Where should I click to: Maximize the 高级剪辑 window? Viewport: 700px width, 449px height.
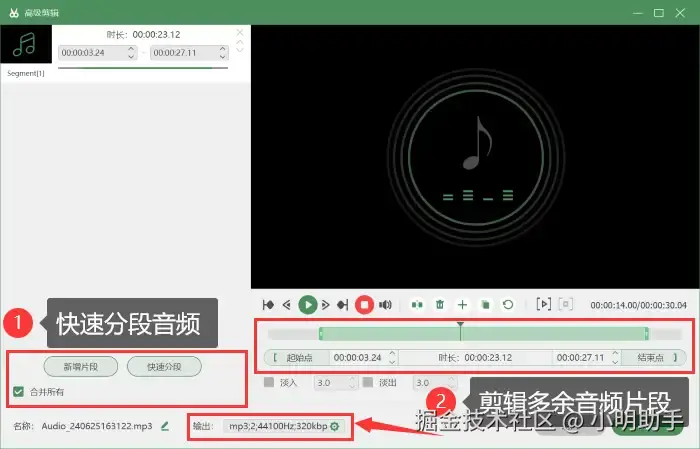coord(659,13)
